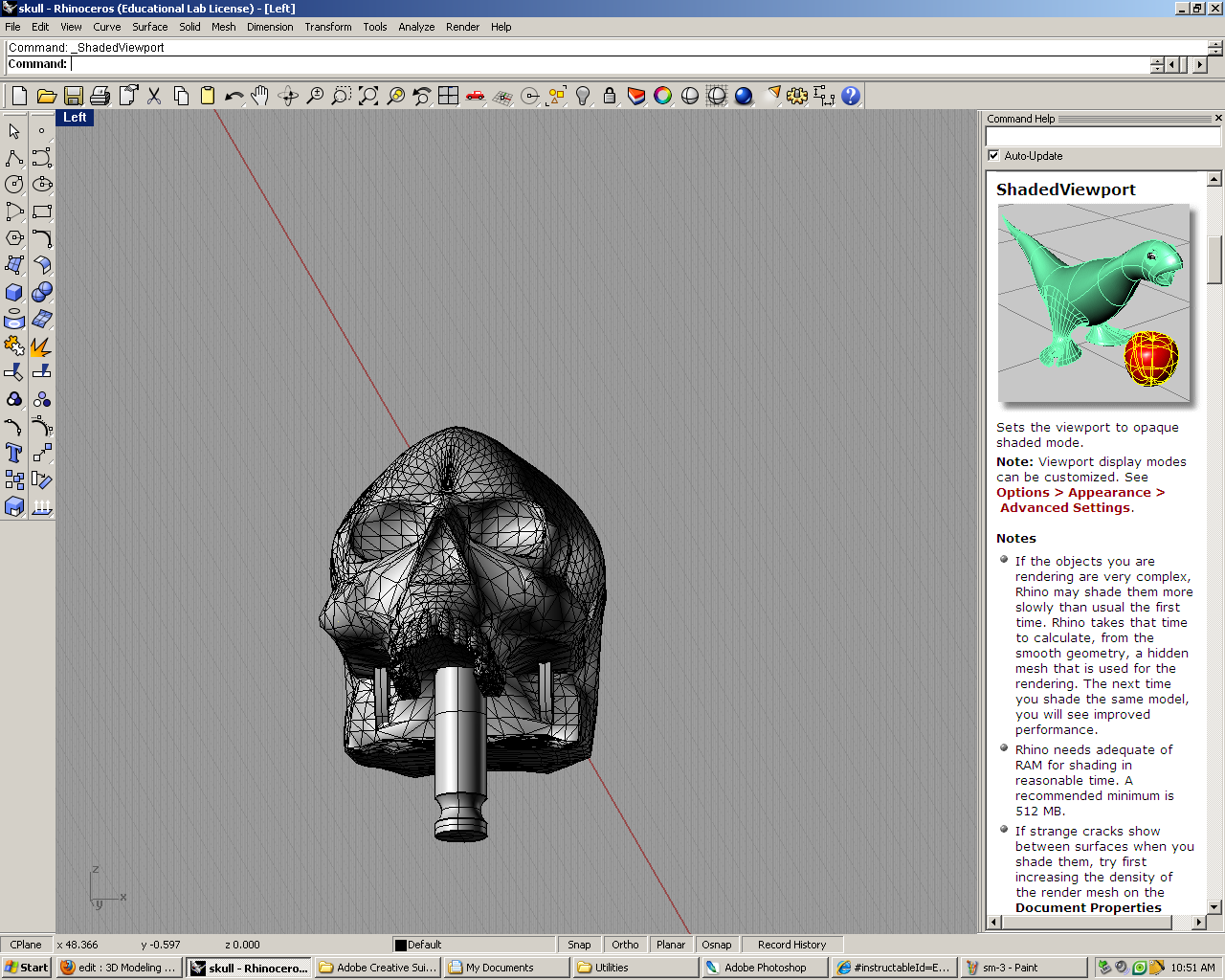Open a file with the folder icon

[46, 96]
